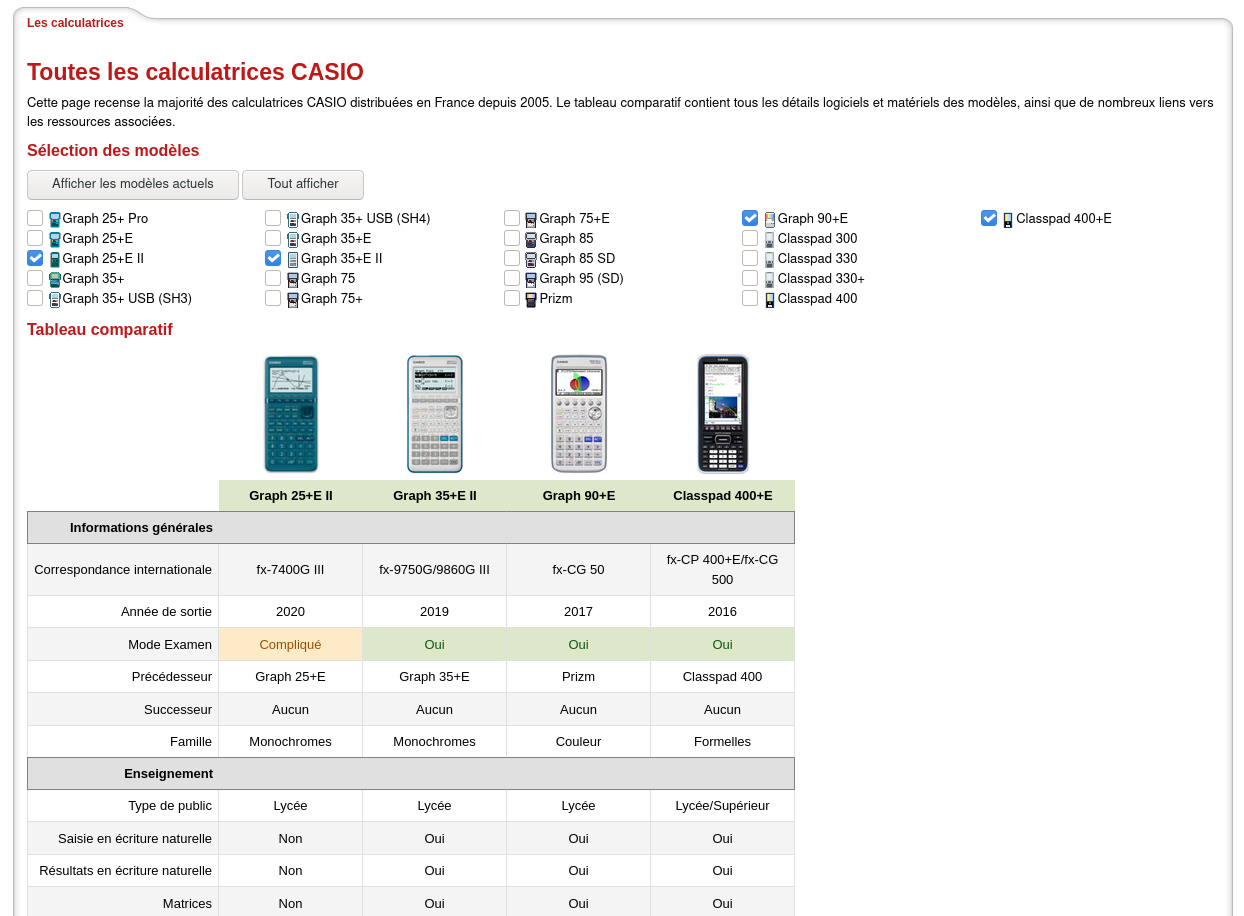
Task: Click the Prizm icon in the model list
Action: pos(531,299)
